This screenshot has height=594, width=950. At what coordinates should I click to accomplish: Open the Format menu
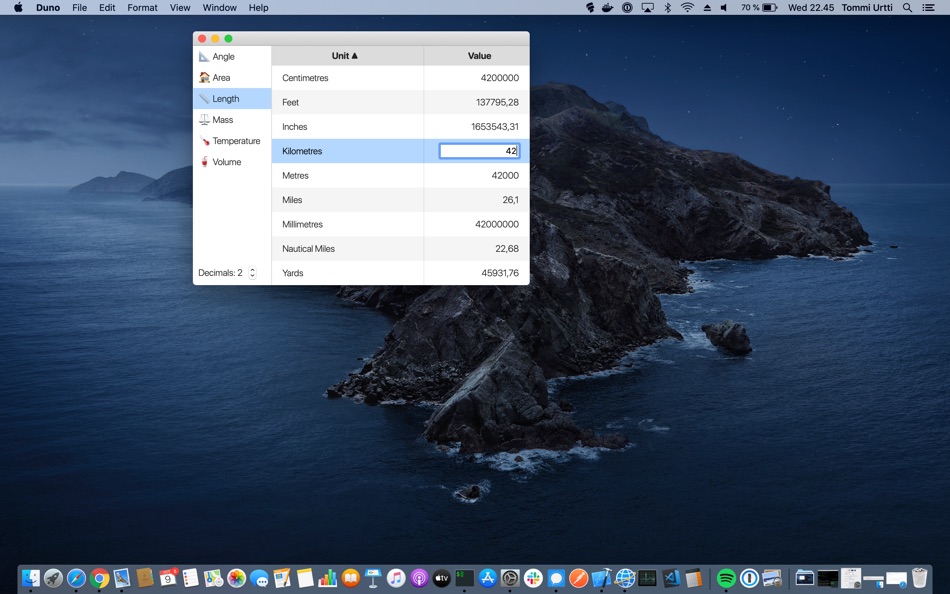coord(142,8)
